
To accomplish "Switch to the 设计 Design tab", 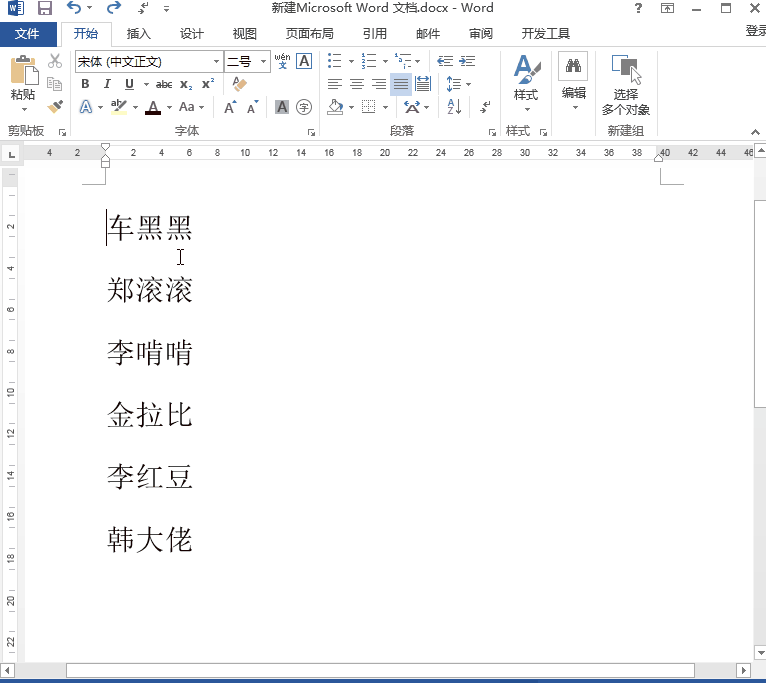I will (192, 34).
